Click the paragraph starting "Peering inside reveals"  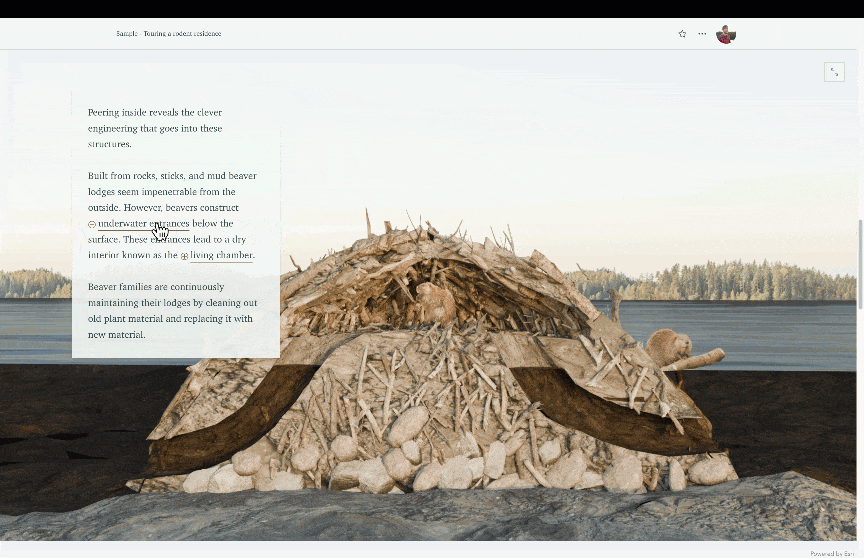(x=155, y=128)
